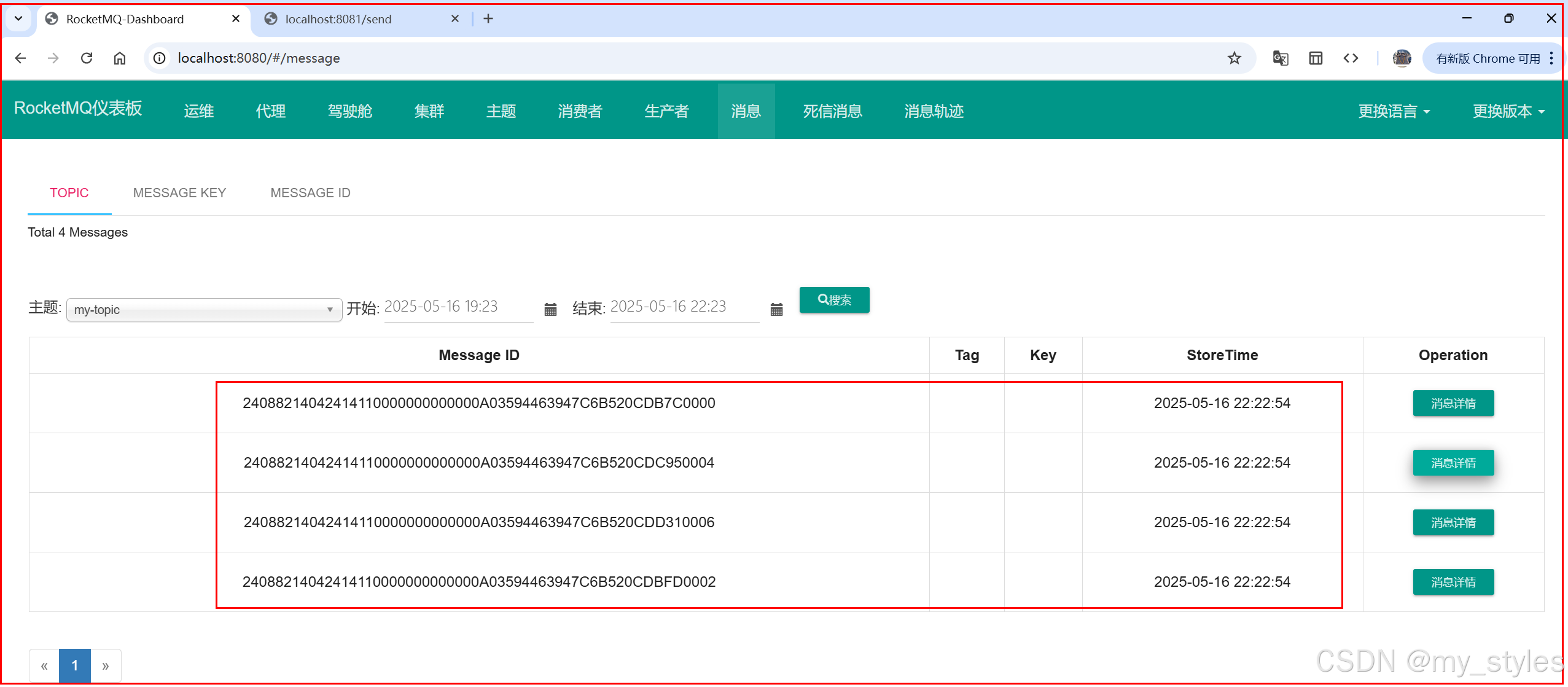Close the localhost:8081/send tab
Screen dimensions: 1568x687
[455, 19]
